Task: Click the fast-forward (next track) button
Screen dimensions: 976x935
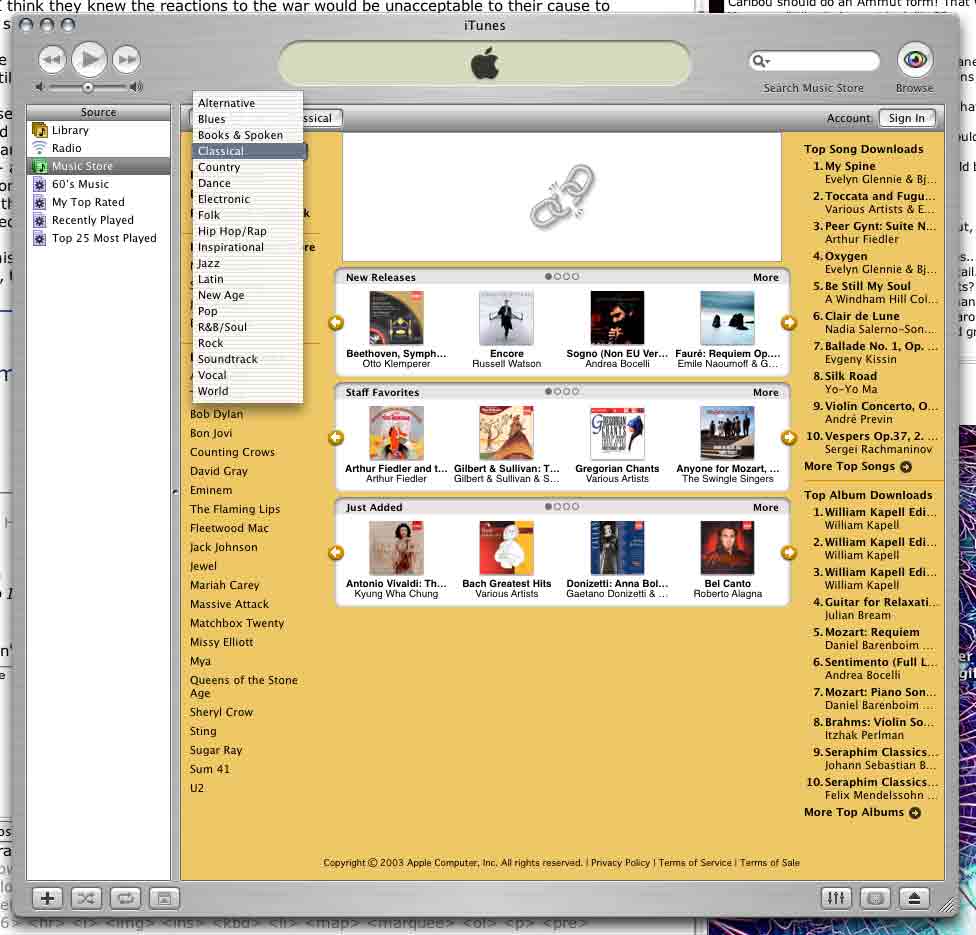Action: pyautogui.click(x=126, y=60)
